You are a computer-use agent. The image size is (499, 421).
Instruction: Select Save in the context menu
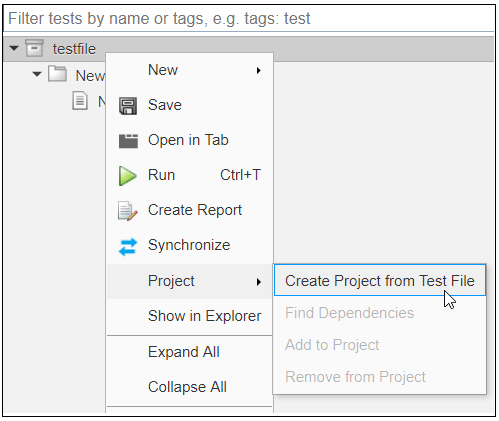click(190, 105)
